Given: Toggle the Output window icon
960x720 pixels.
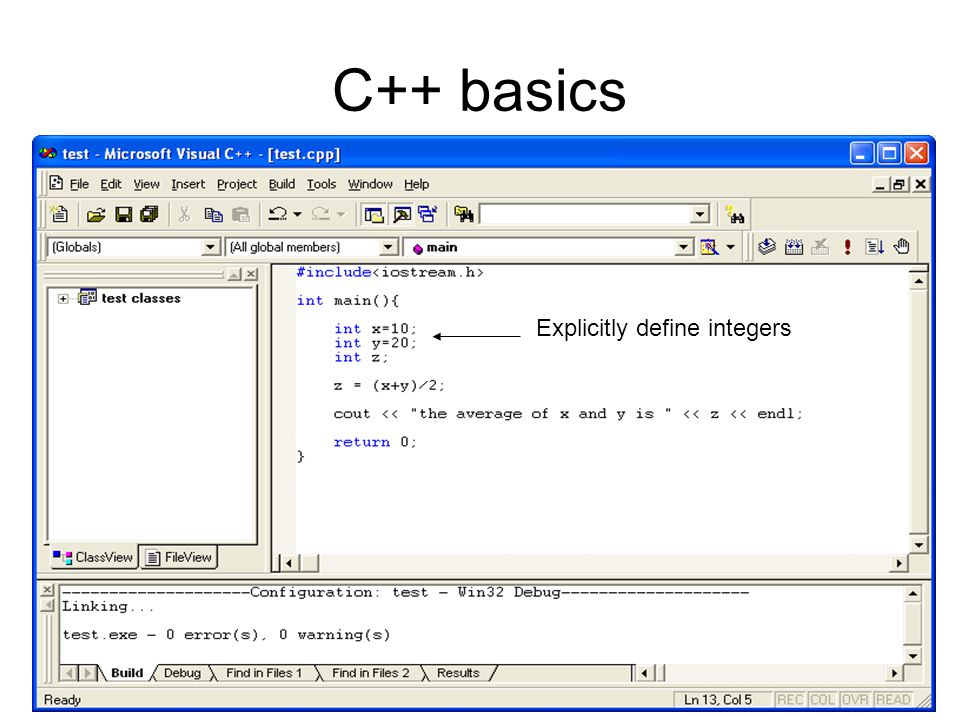Looking at the screenshot, I should (402, 214).
